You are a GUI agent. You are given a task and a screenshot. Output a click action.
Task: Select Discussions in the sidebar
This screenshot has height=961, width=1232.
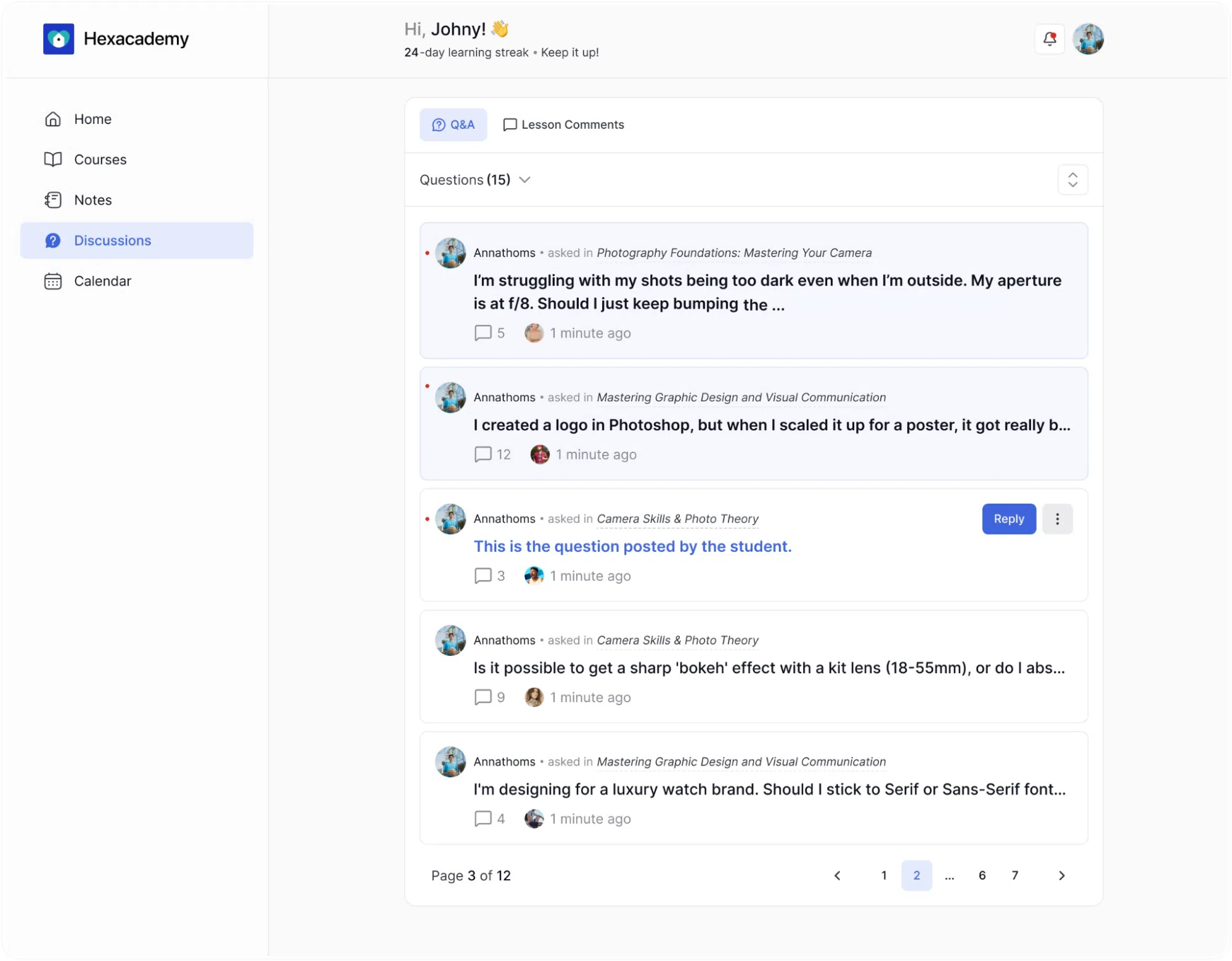tap(137, 240)
